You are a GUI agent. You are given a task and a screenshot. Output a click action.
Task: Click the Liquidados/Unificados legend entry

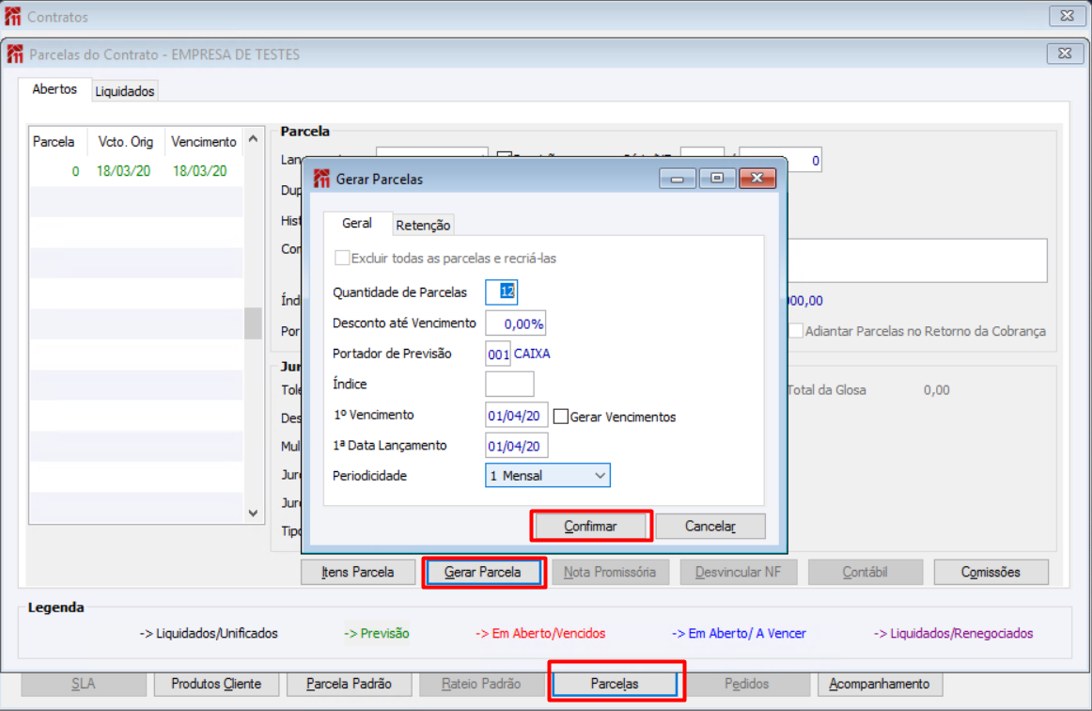point(209,633)
